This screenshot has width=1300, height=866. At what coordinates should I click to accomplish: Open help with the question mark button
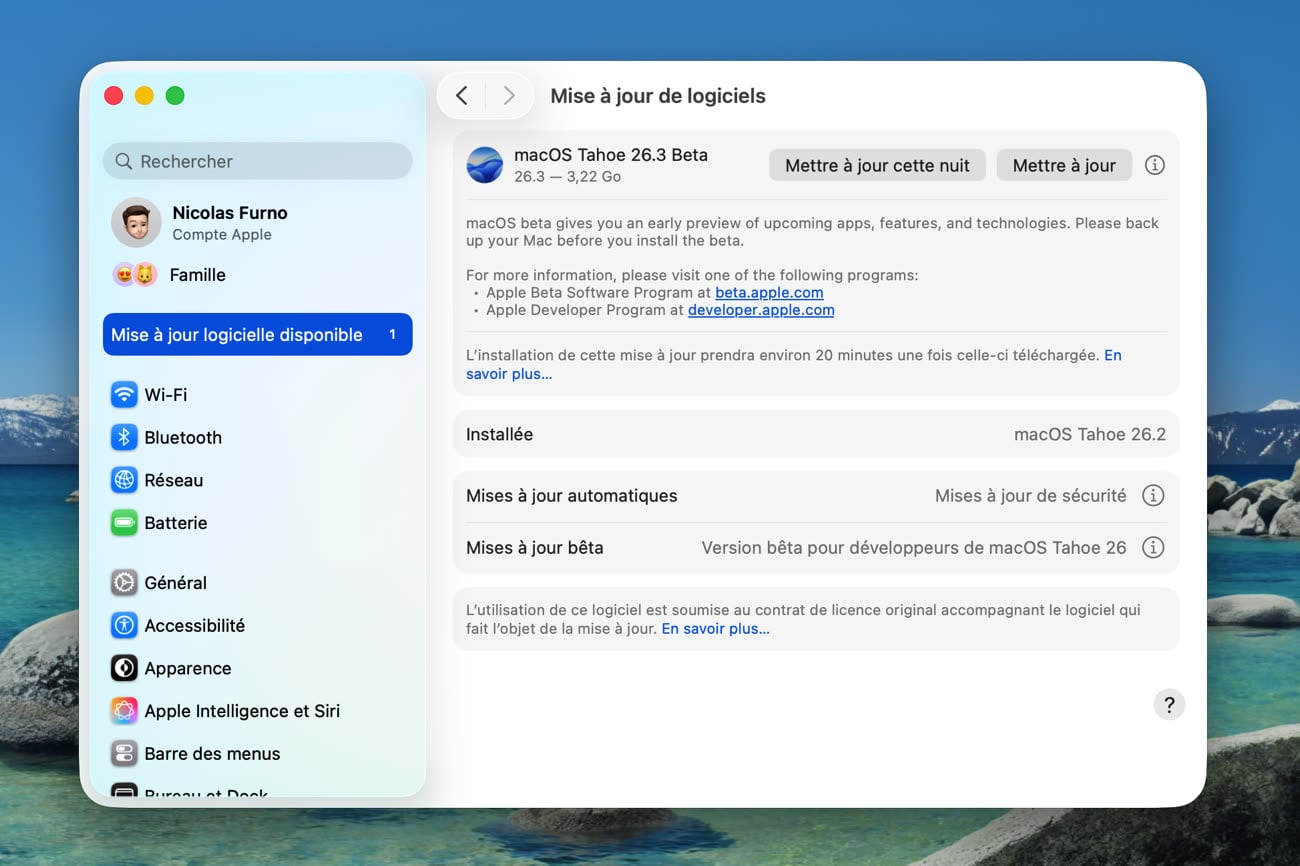[1169, 704]
